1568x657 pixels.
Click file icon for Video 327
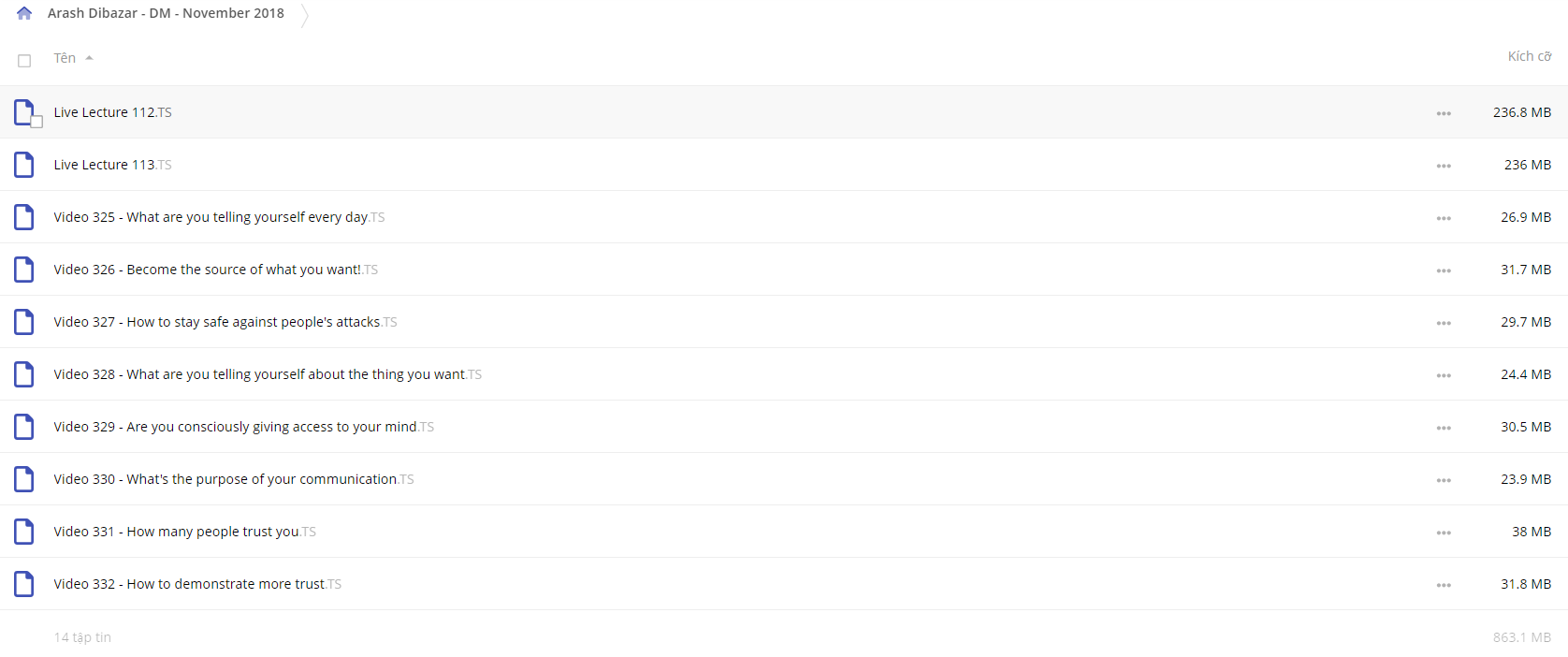(24, 322)
